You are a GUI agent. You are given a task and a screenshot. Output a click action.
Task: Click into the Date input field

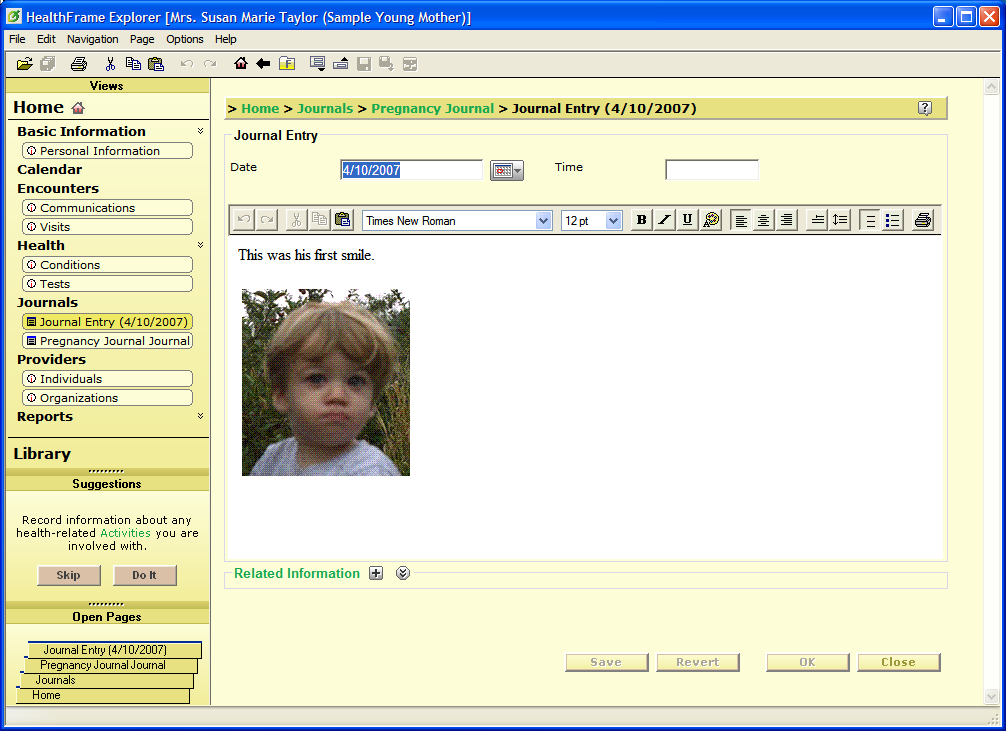411,170
